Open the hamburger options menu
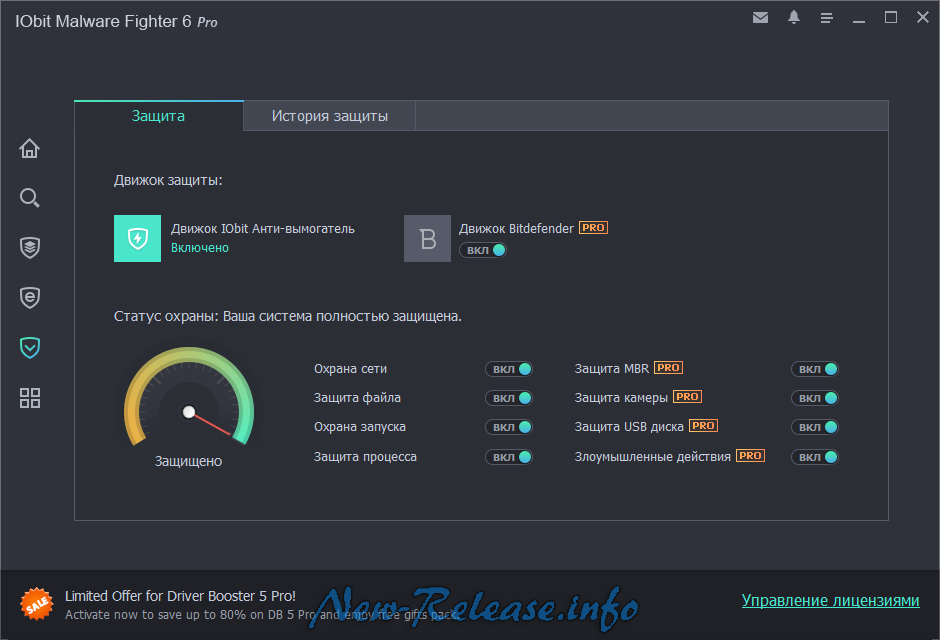The width and height of the screenshot is (940, 641). 827,19
